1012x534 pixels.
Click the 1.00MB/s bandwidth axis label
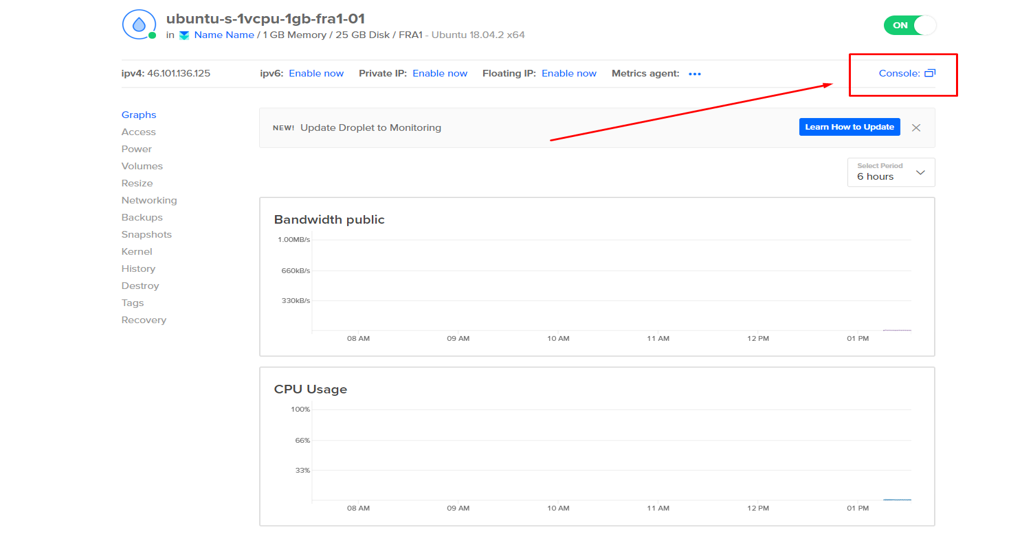click(x=294, y=240)
